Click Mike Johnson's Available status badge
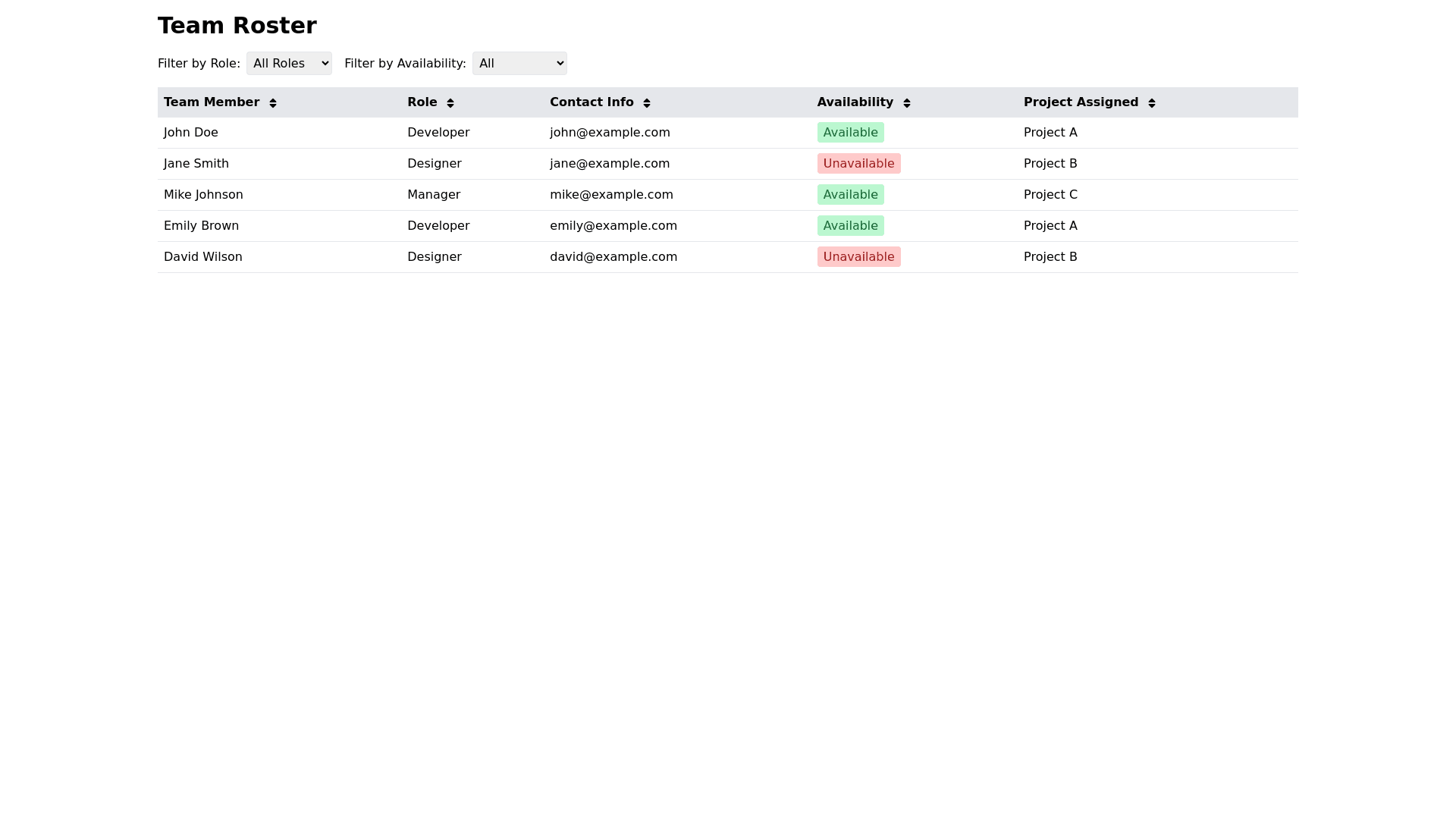This screenshot has height=819, width=1456. tap(850, 195)
